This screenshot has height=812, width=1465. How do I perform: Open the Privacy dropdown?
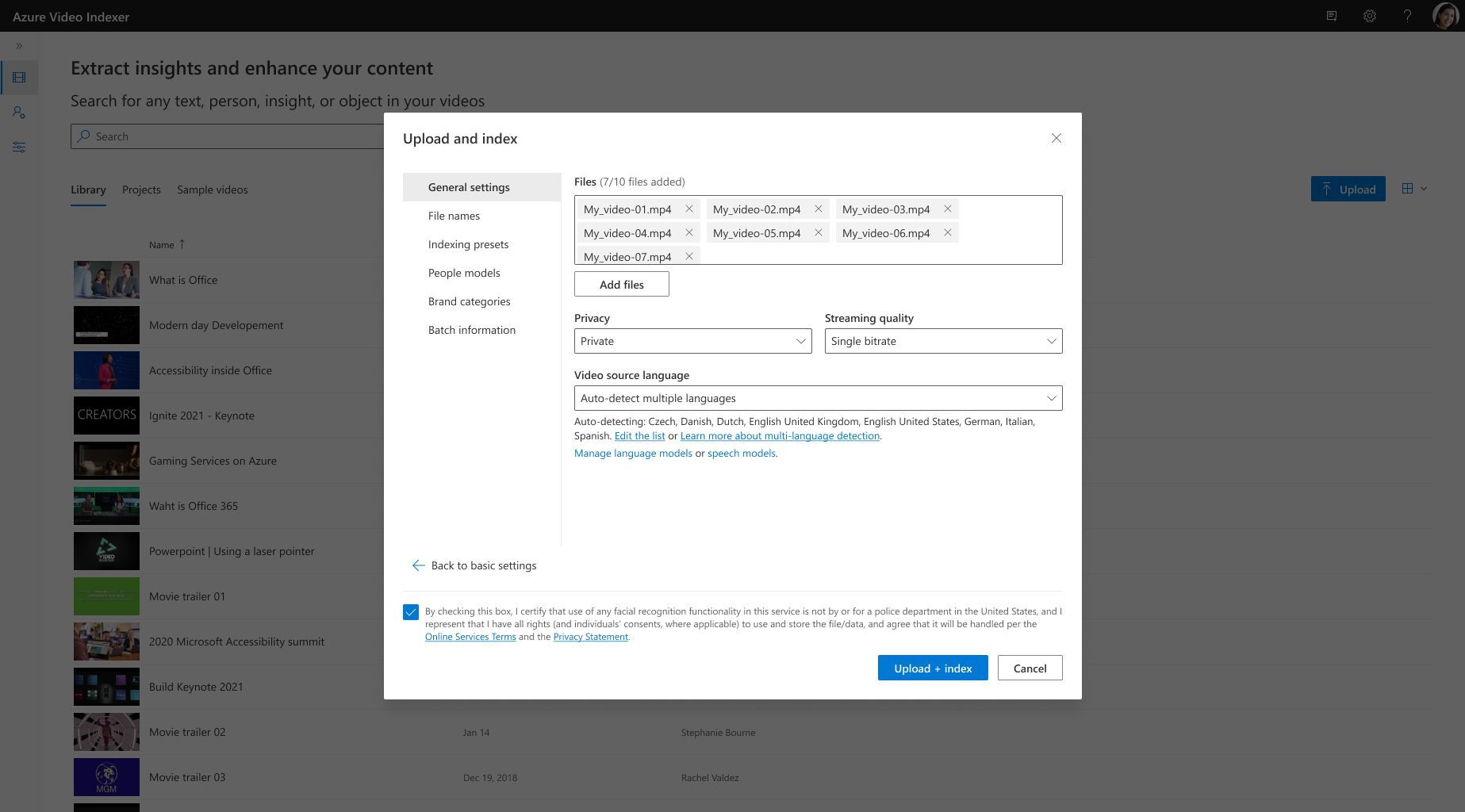point(693,341)
